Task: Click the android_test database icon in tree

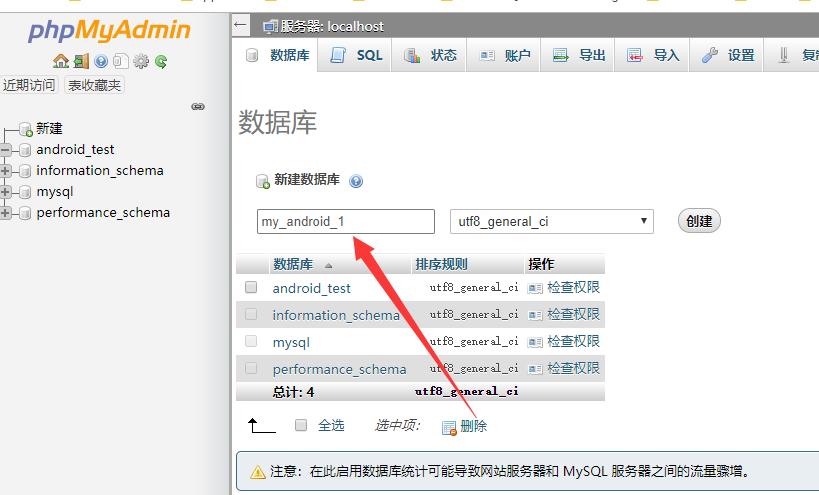Action: coord(25,150)
